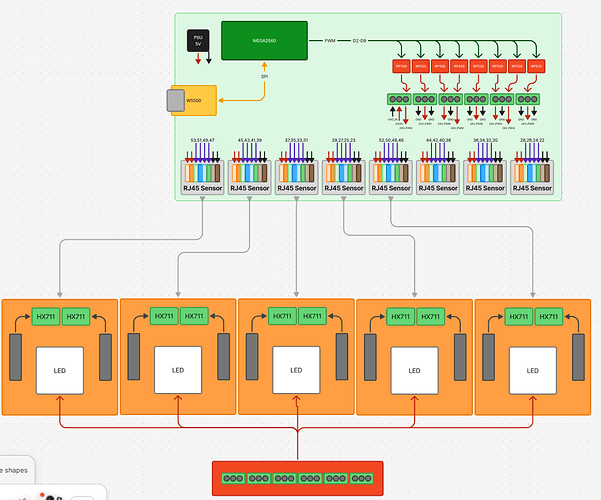Image resolution: width=601 pixels, height=500 pixels.
Task: Select LED box in the second orange panel
Action: (178, 370)
